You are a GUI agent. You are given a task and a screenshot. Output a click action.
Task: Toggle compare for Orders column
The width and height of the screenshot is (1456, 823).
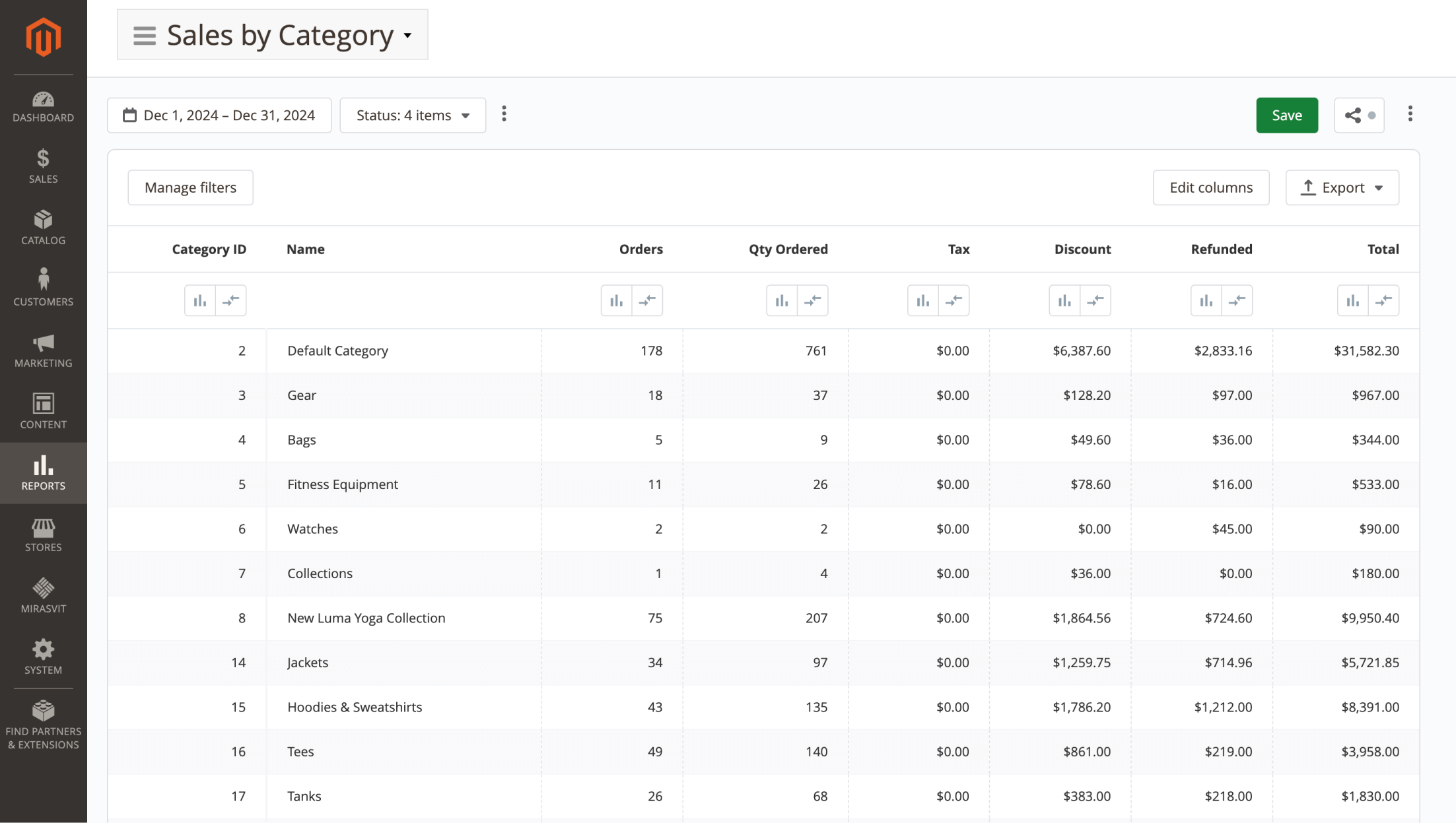point(647,300)
